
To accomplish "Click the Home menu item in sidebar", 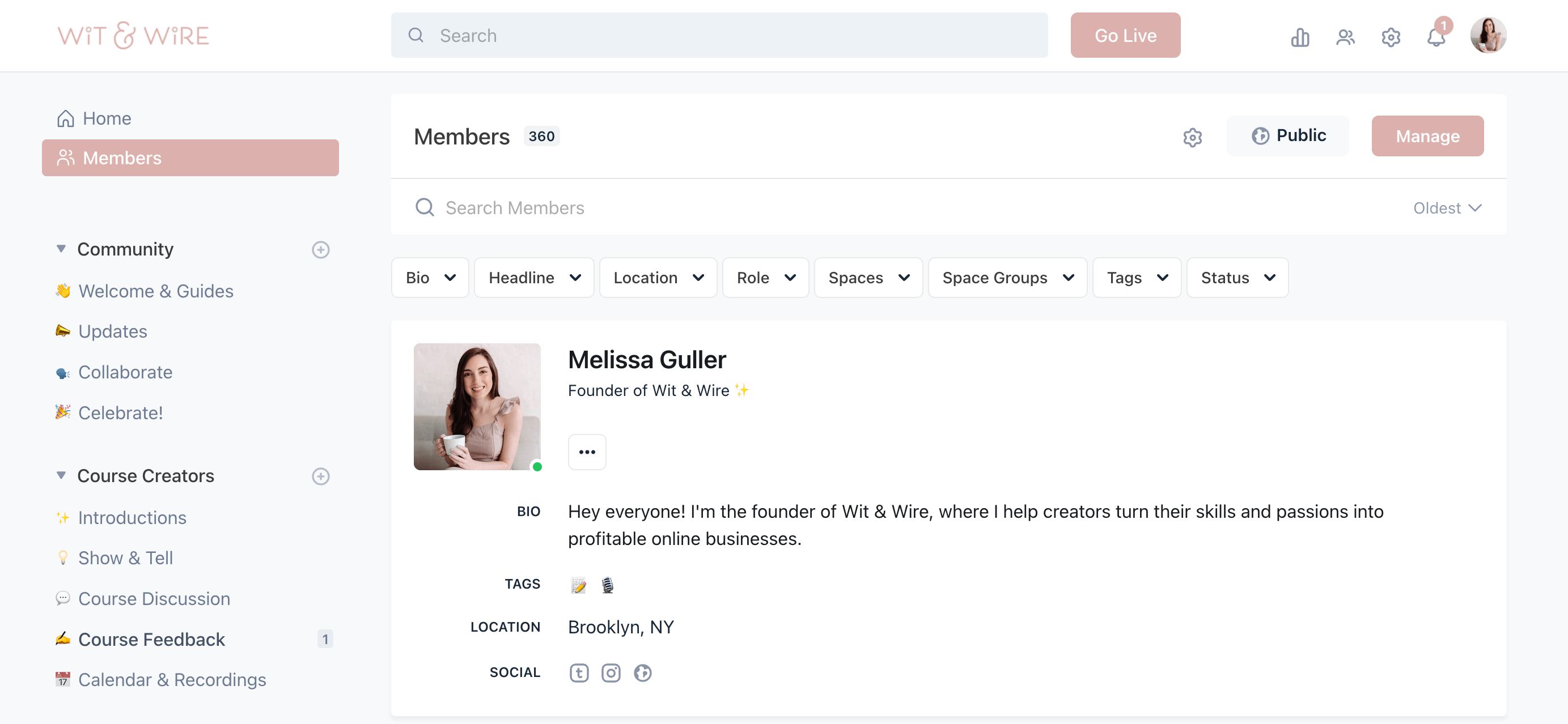I will tap(107, 117).
